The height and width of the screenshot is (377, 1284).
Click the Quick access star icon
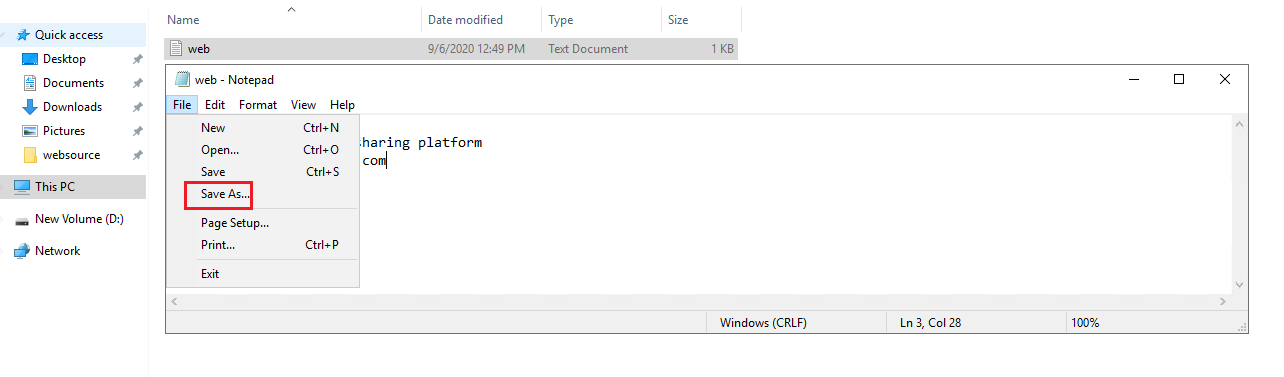point(22,35)
